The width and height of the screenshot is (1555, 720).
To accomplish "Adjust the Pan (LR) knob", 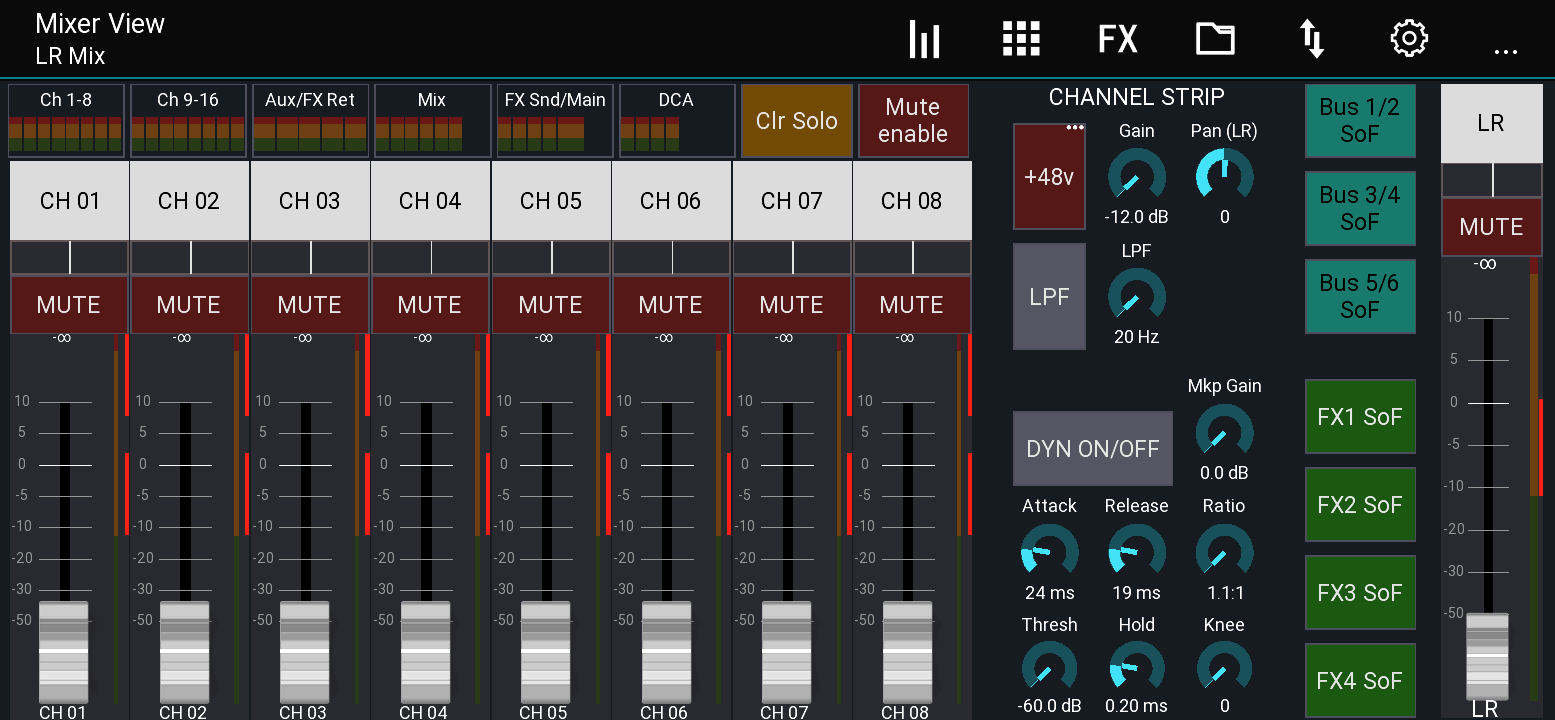I will pyautogui.click(x=1224, y=177).
